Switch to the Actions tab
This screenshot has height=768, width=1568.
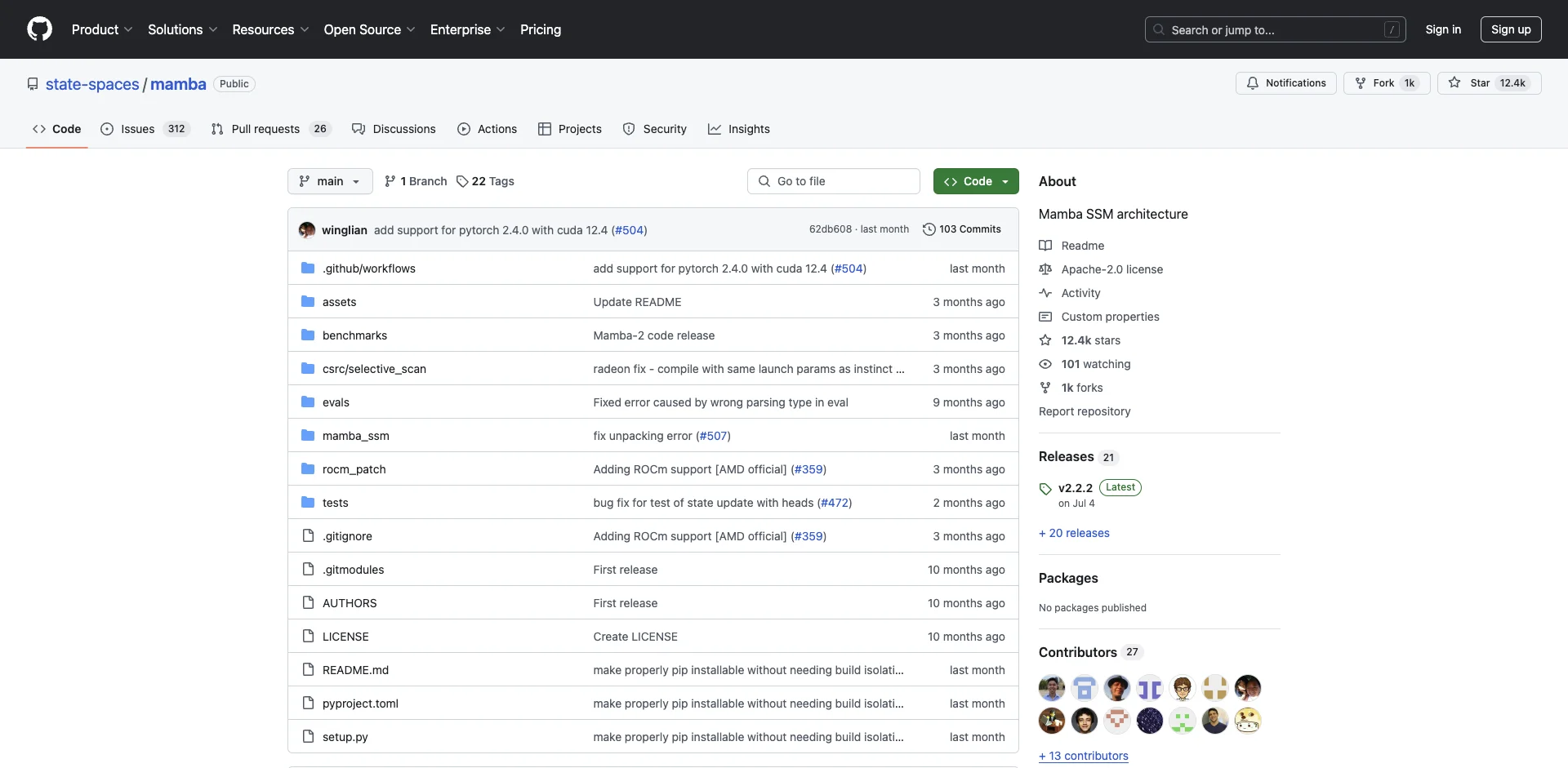click(488, 129)
